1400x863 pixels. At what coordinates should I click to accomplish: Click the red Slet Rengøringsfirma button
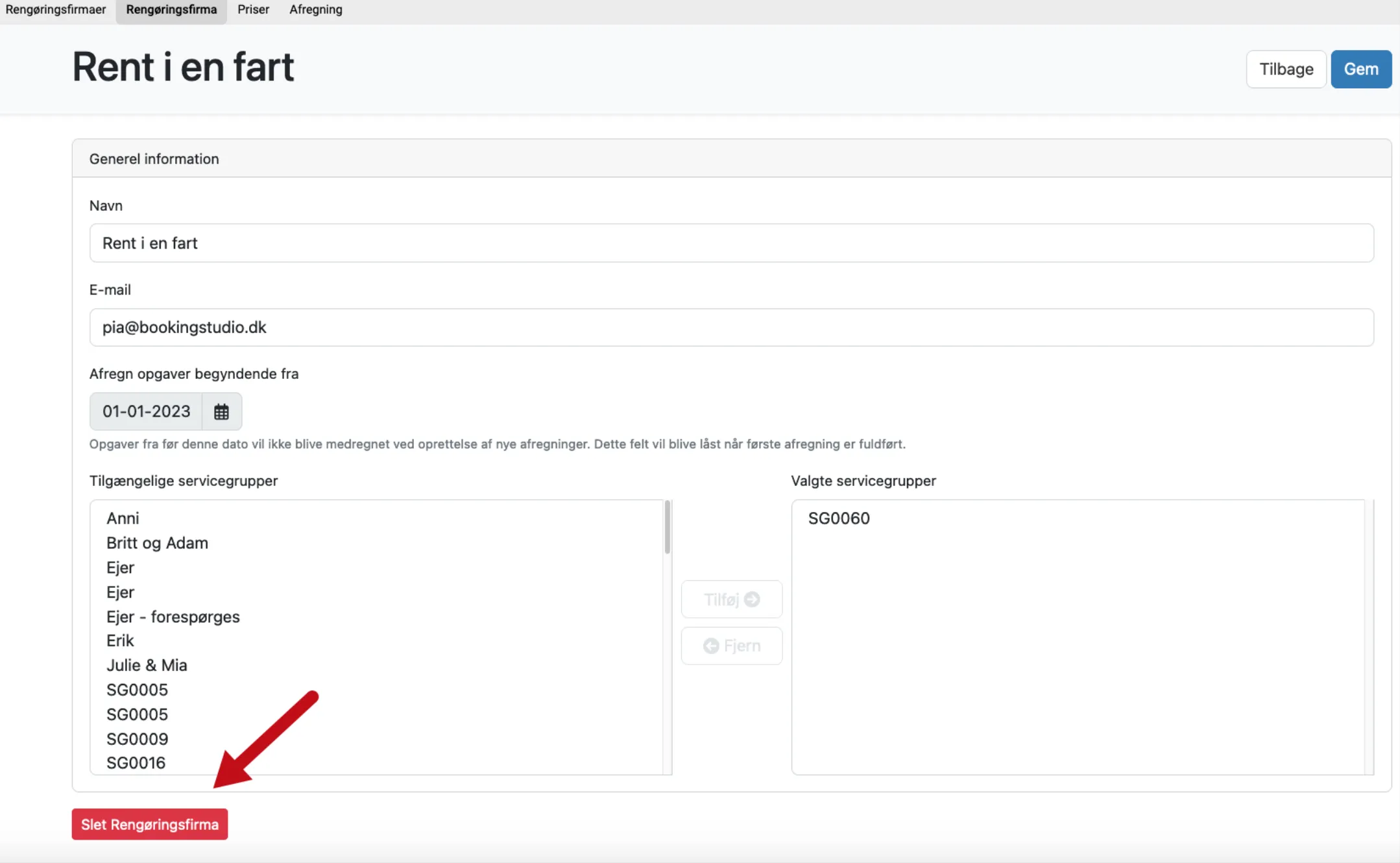(149, 824)
